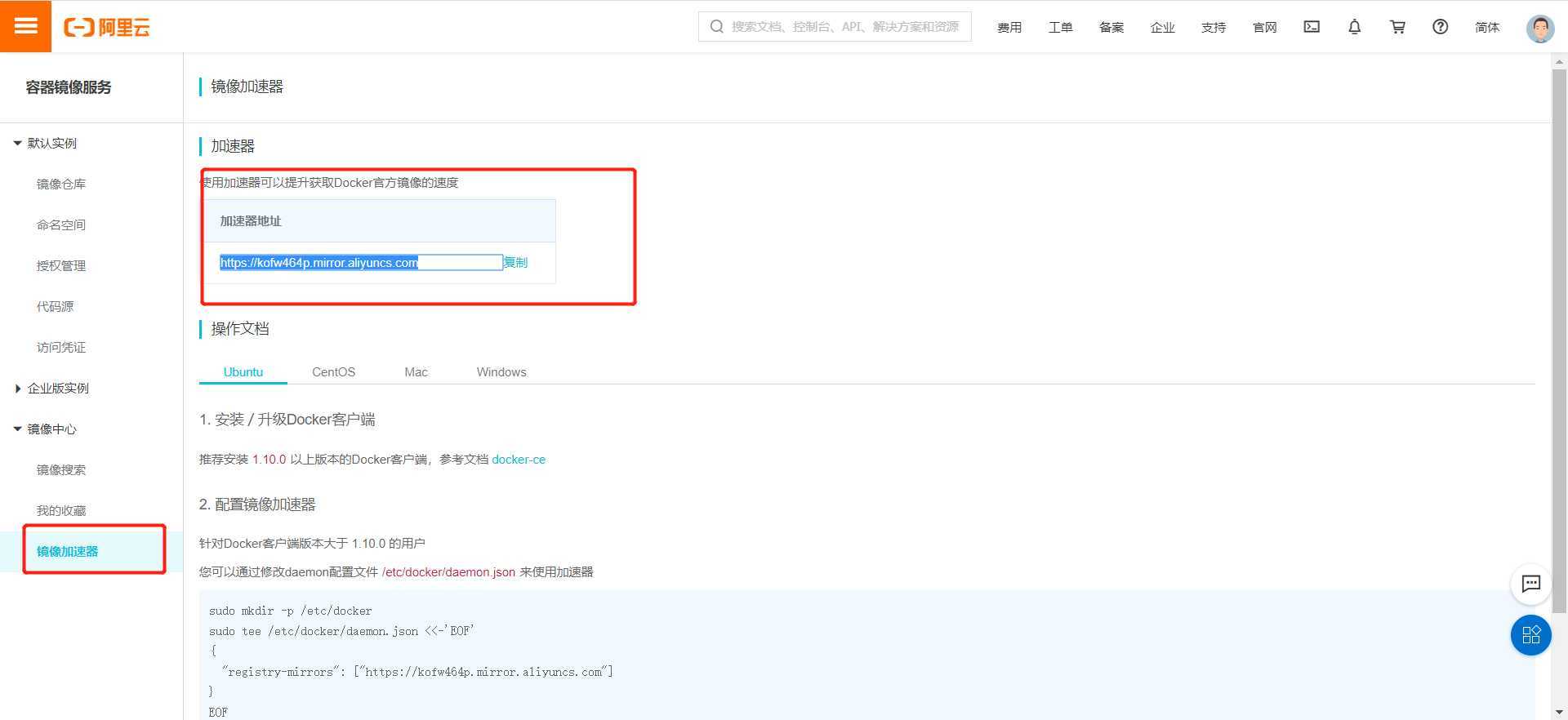Open the help question mark icon

coord(1440,27)
